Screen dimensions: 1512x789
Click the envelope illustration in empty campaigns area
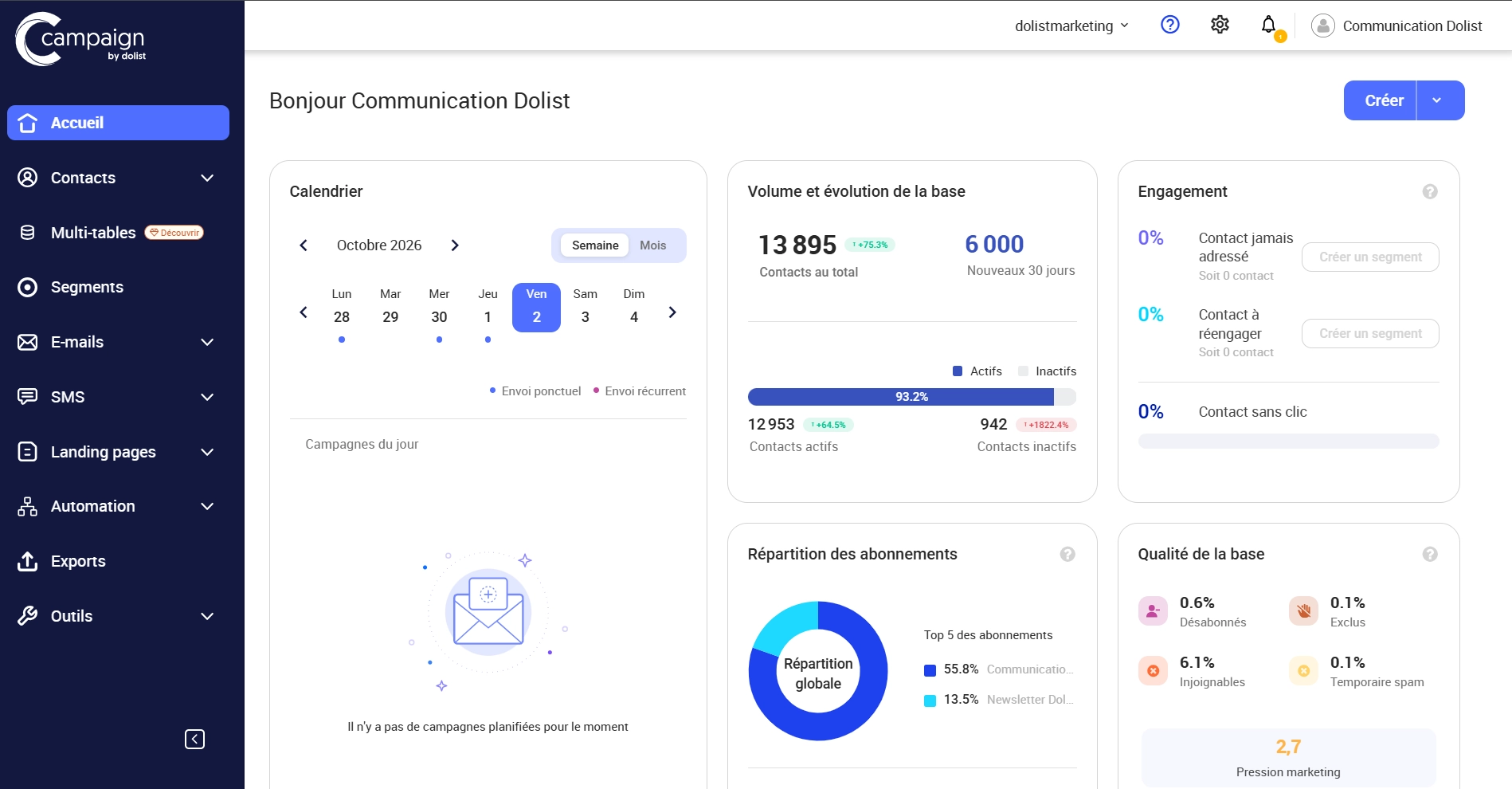pyautogui.click(x=488, y=612)
